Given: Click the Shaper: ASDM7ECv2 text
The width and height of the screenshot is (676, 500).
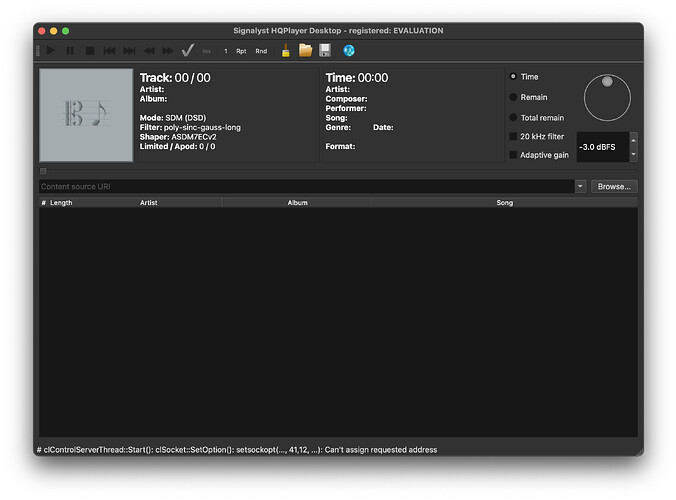Looking at the screenshot, I should coord(178,137).
